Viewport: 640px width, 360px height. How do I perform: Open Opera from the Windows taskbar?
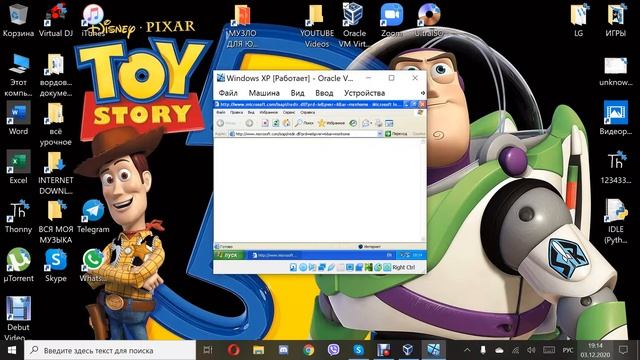tap(233, 350)
